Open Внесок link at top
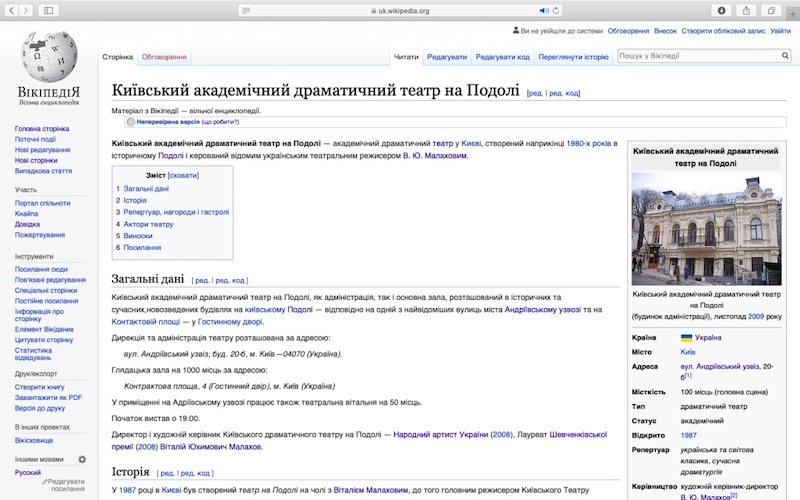 (665, 31)
